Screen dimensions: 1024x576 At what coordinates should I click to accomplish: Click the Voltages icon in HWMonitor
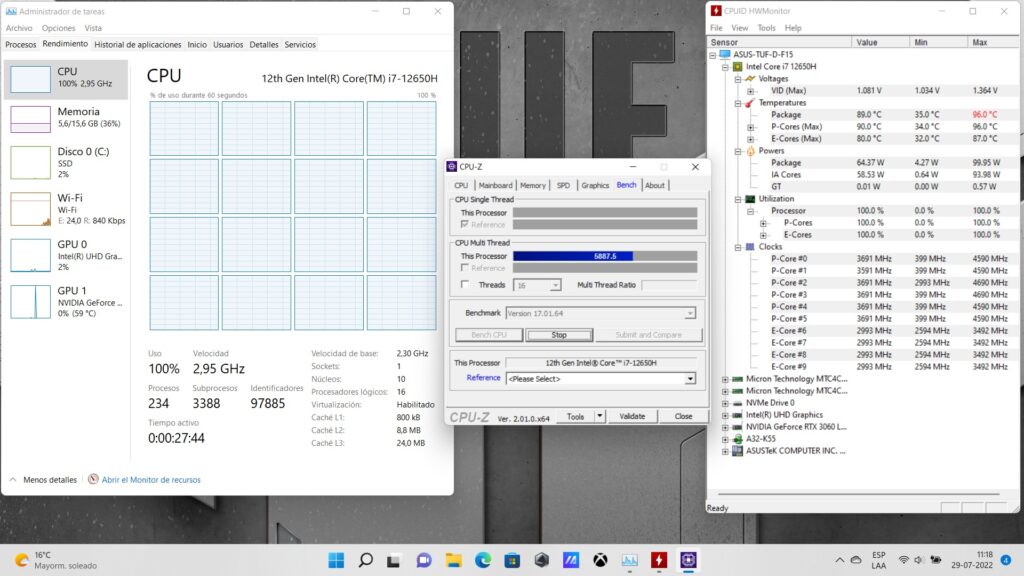click(750, 78)
